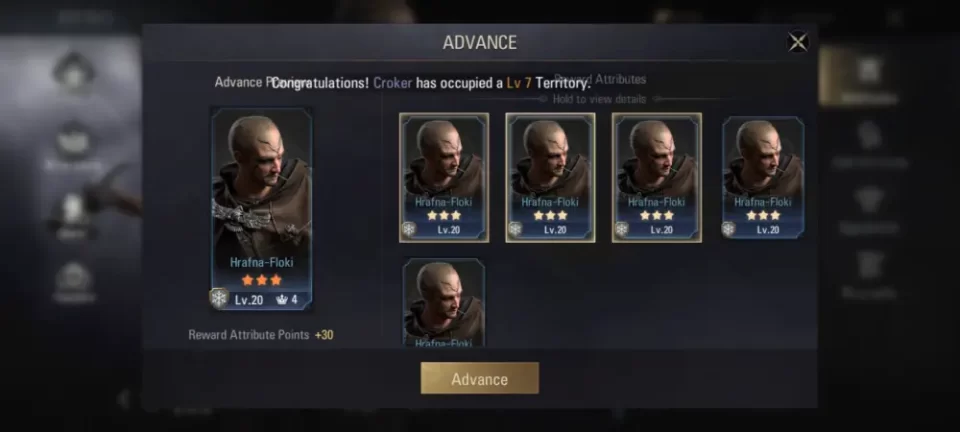The height and width of the screenshot is (432, 960).
Task: Click the snowflake icon on the main hero card
Action: click(x=219, y=298)
